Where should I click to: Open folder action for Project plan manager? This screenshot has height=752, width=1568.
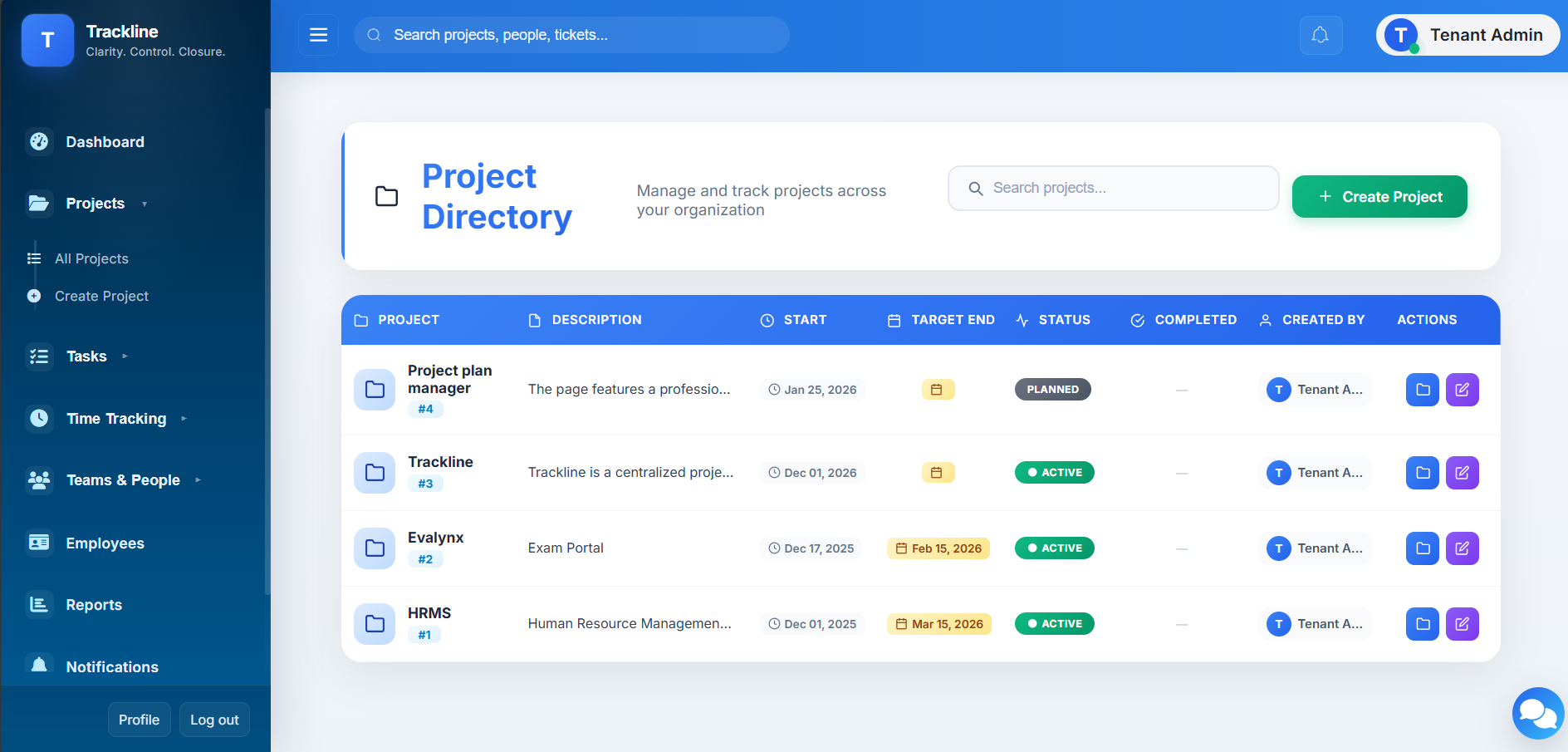pos(1422,390)
